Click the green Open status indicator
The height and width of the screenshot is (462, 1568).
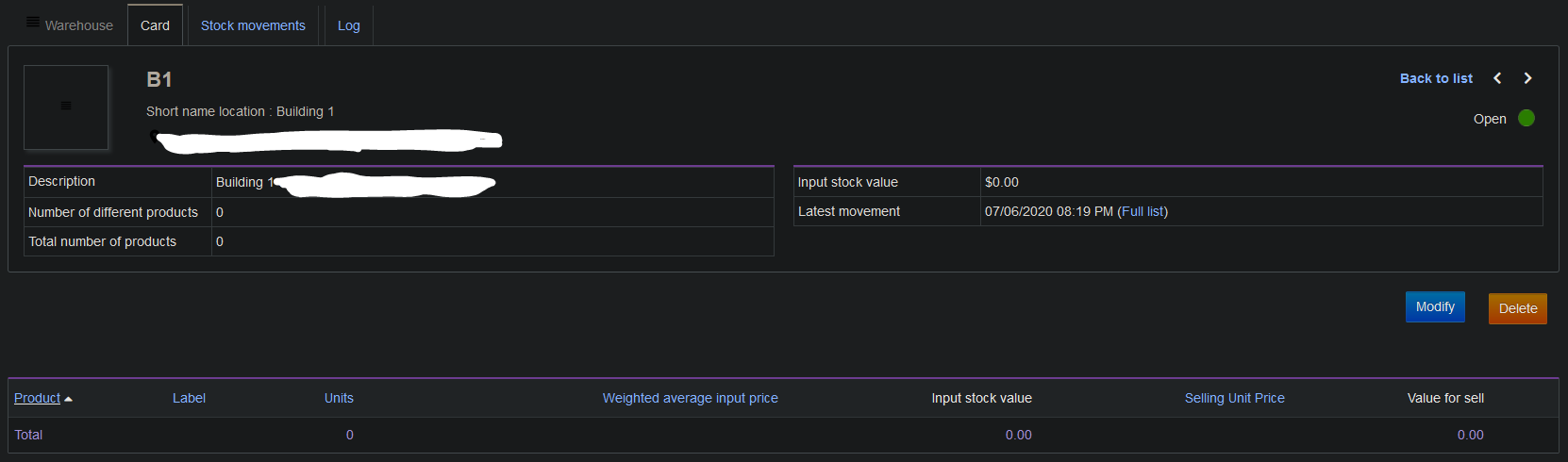(1526, 118)
